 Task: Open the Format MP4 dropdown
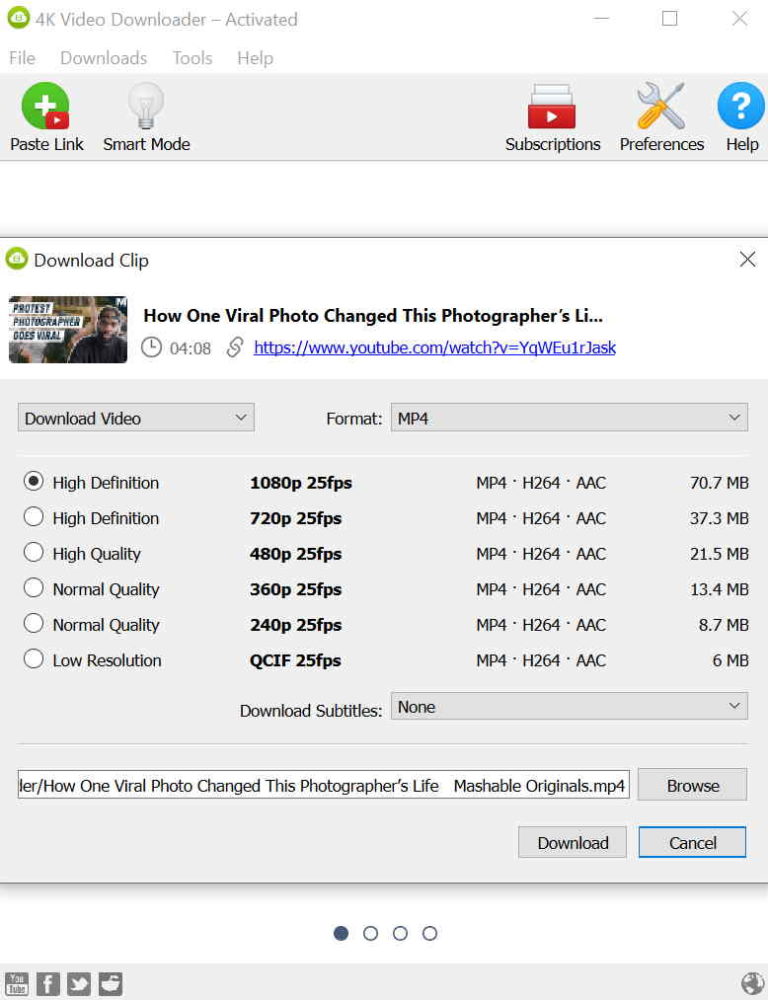[569, 418]
